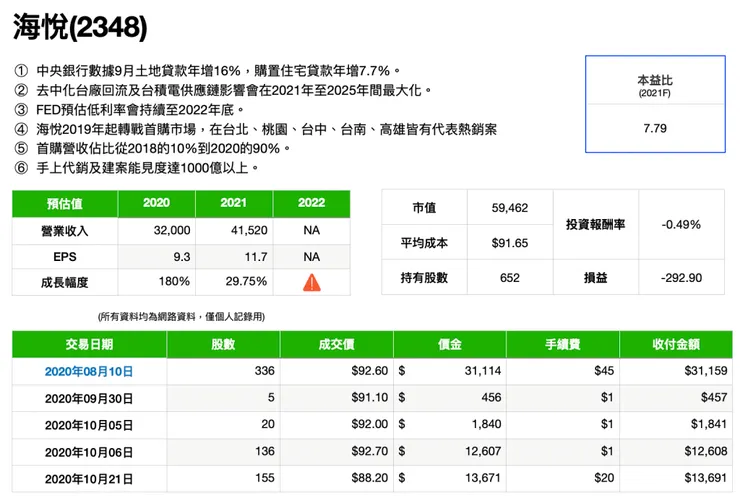Select trade price $92.00

point(370,424)
